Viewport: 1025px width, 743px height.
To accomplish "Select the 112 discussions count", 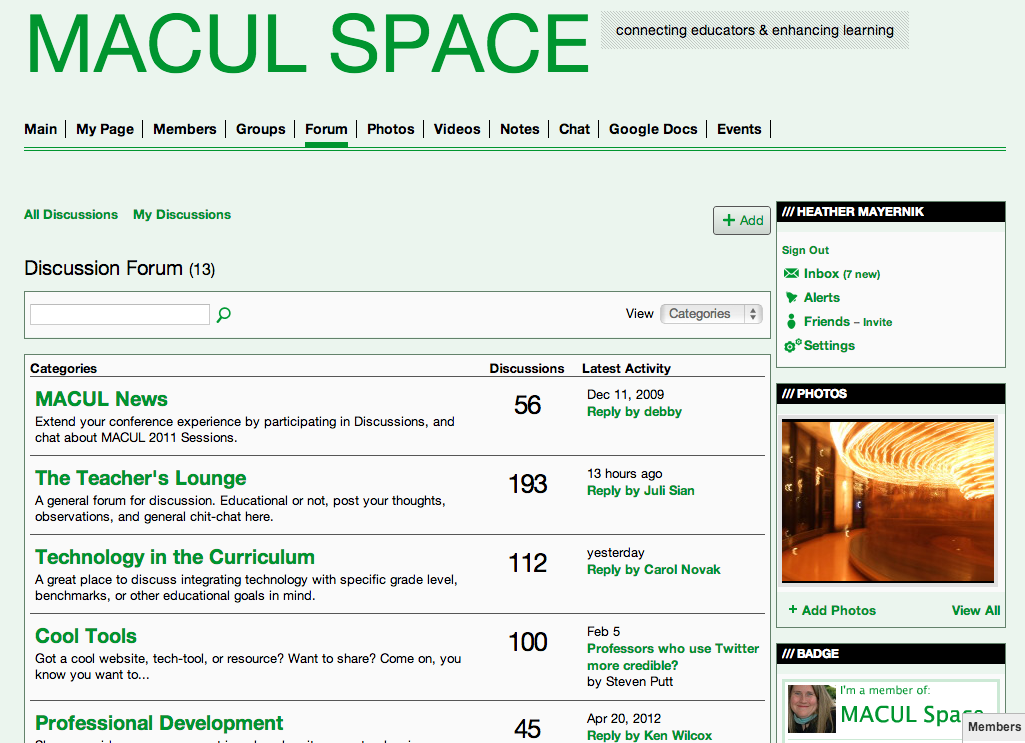I will tap(528, 563).
